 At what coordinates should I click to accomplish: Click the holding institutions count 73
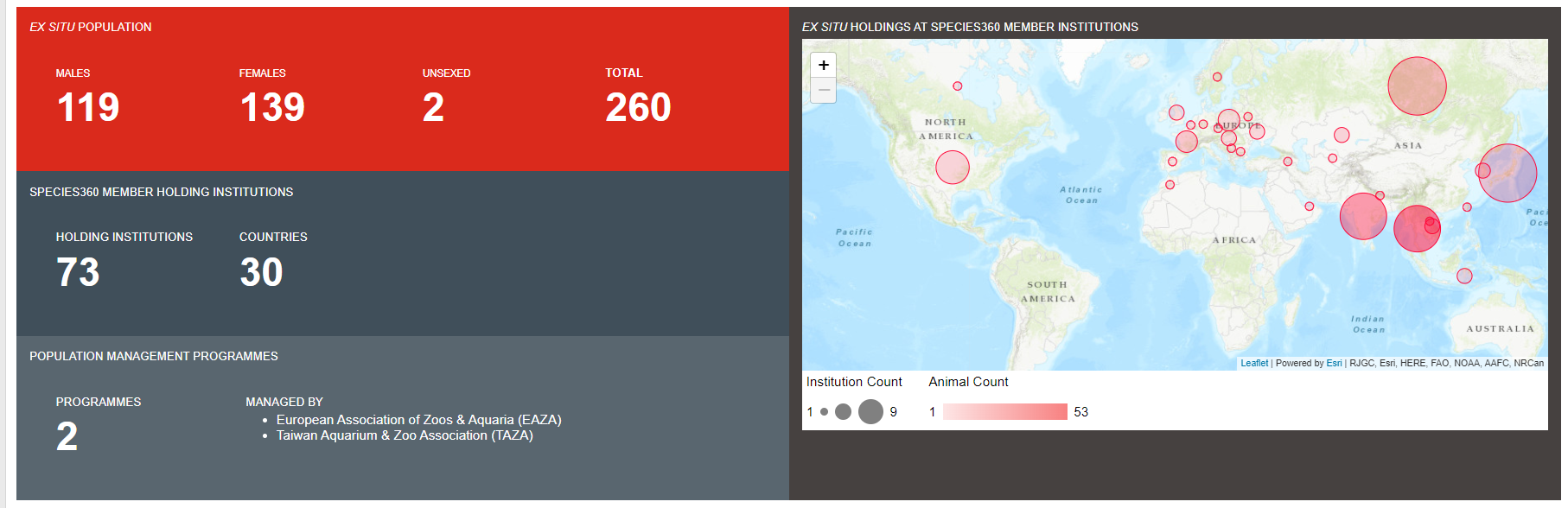(78, 272)
